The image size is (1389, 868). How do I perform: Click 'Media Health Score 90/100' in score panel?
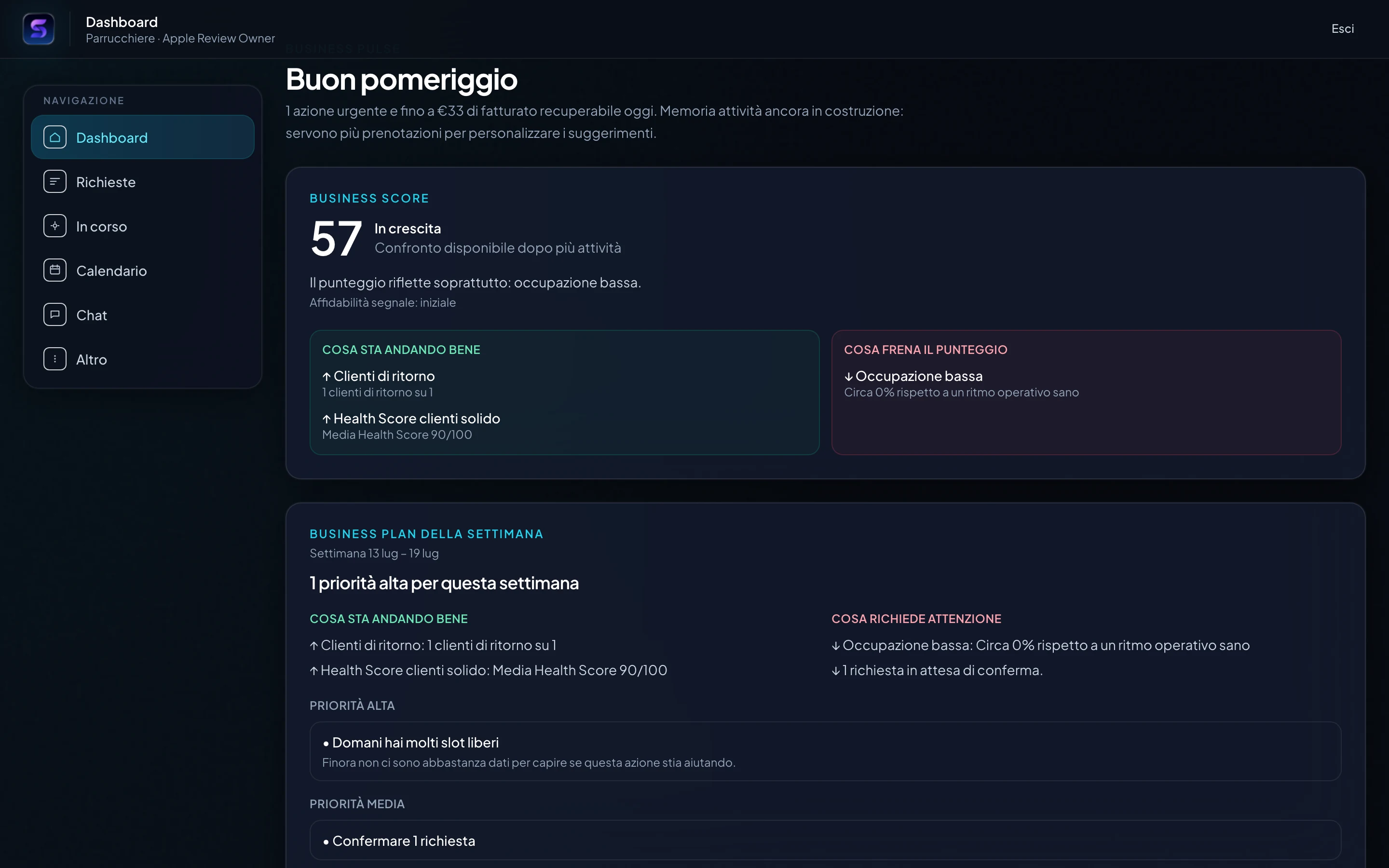[x=397, y=434]
